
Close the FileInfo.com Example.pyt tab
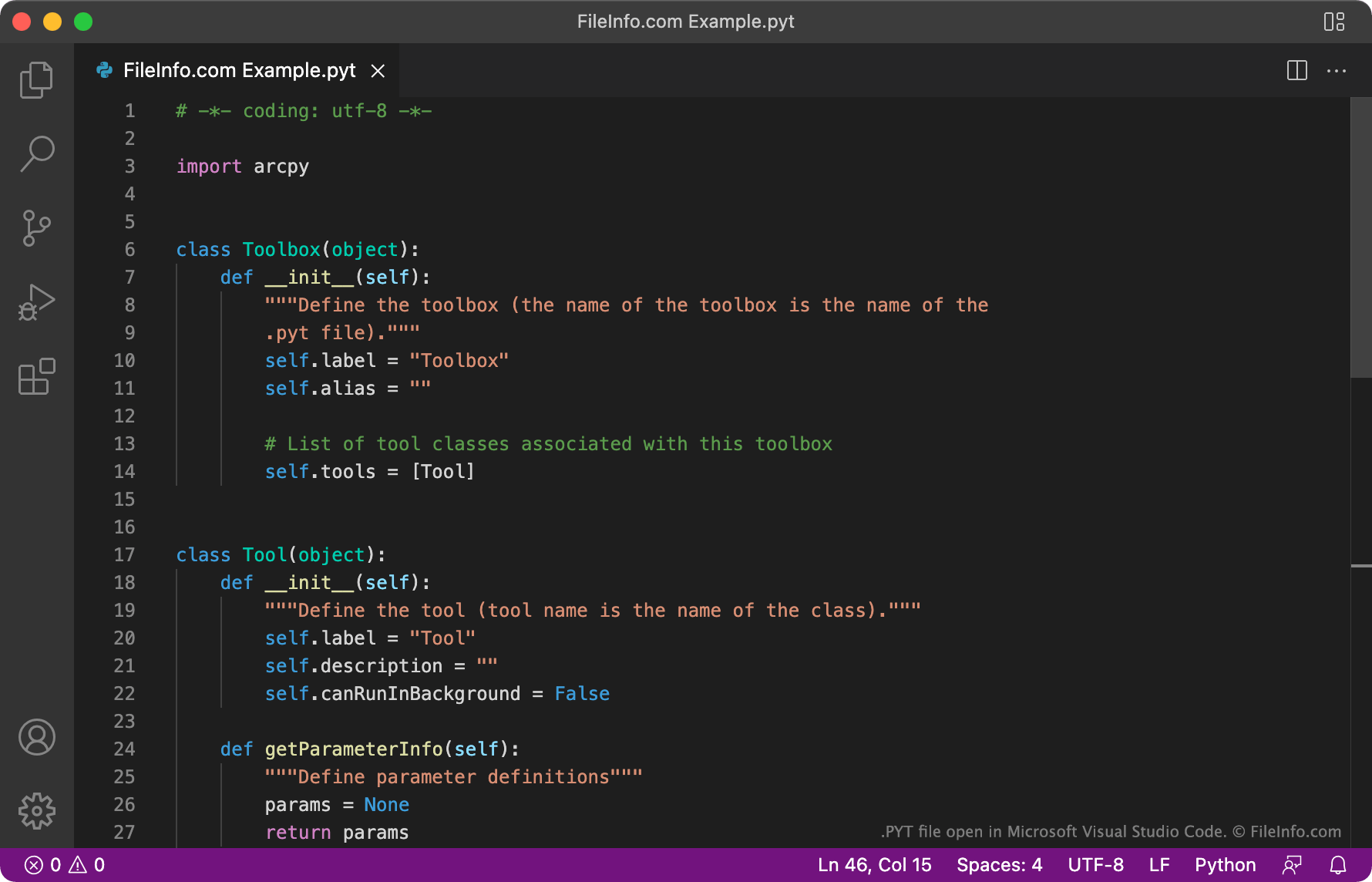tap(378, 70)
